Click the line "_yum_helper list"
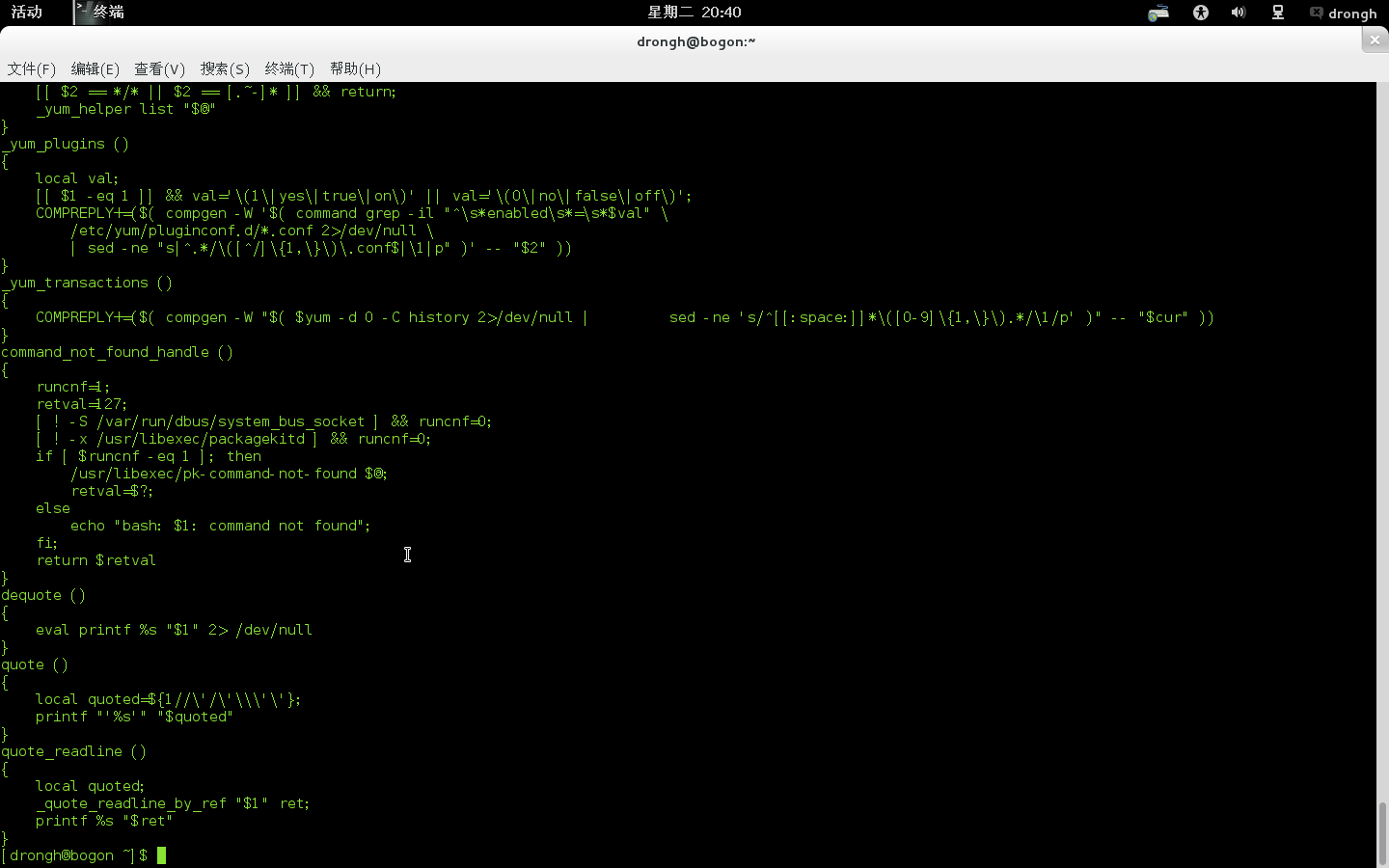Screen dimensions: 1389x868 (x=125, y=109)
